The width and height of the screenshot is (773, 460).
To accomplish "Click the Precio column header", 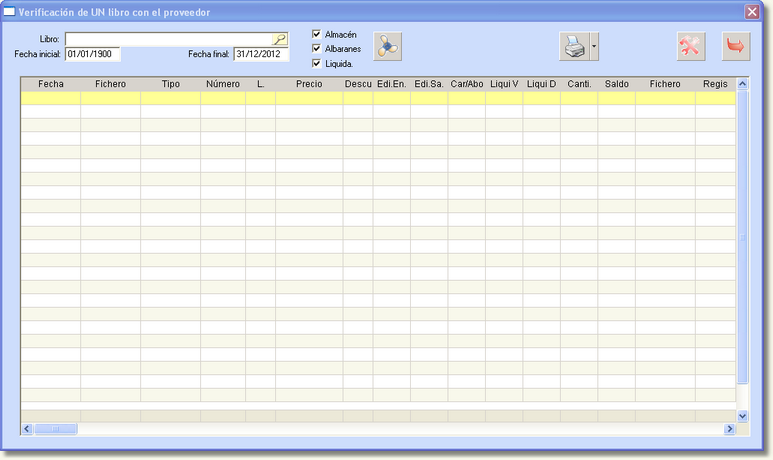I will [309, 84].
